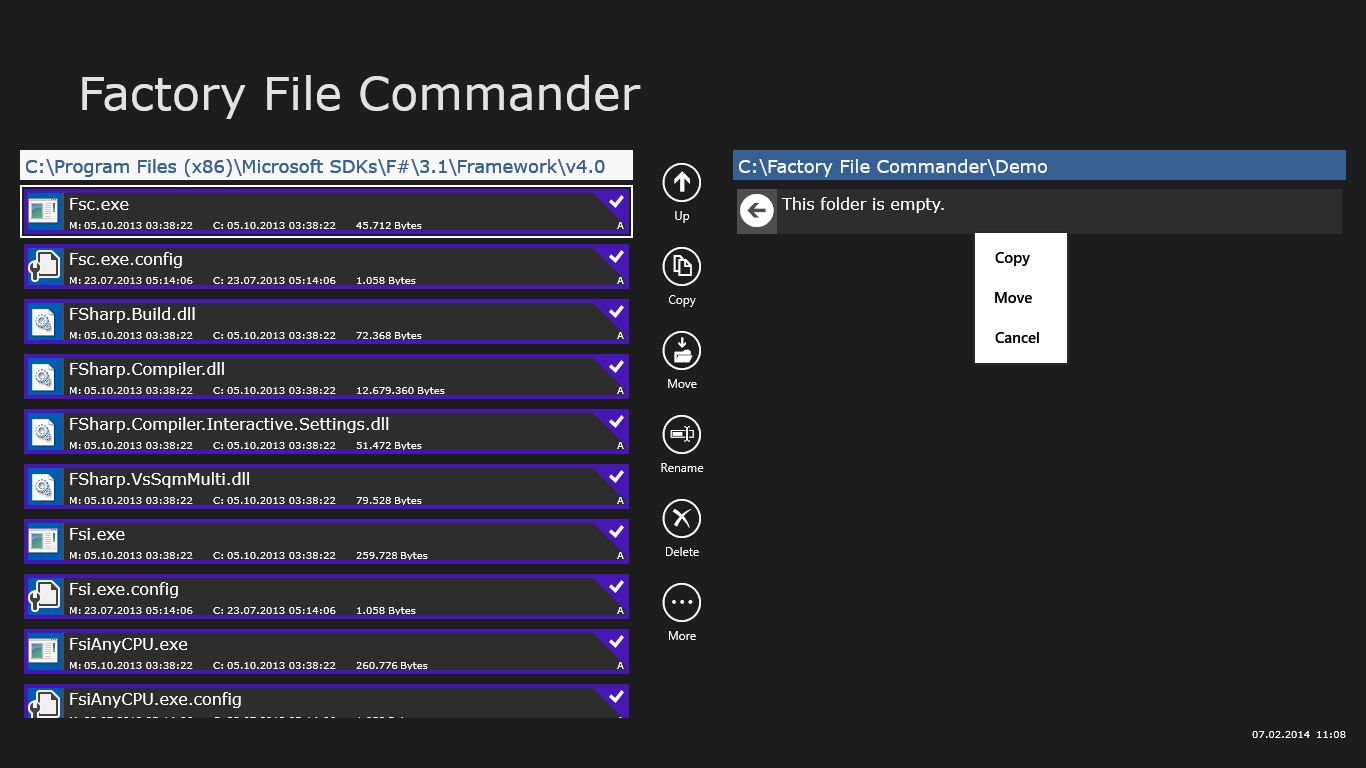Click the Copy icon in center toolbar

(681, 266)
